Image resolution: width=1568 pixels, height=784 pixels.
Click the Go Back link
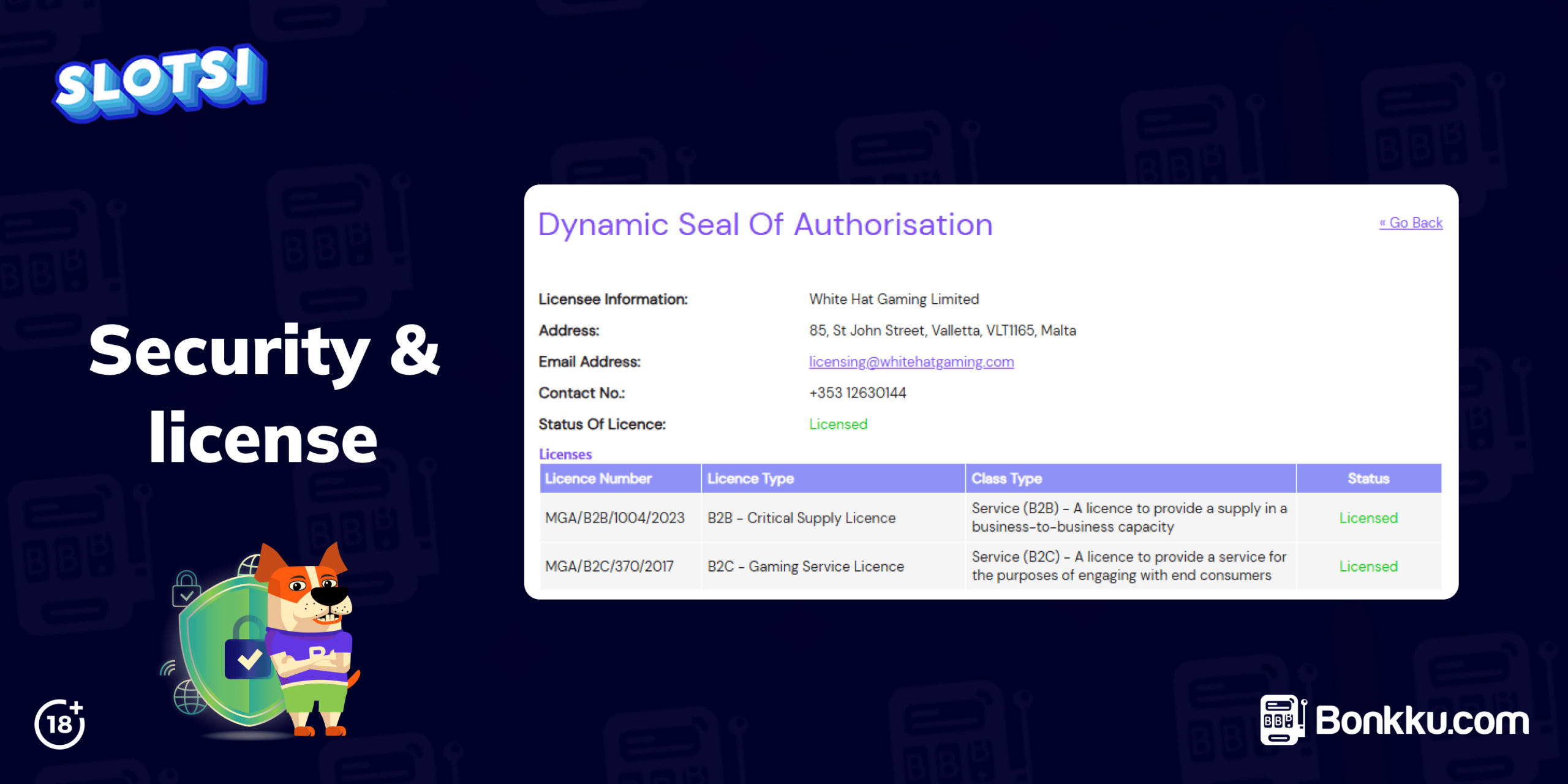(1411, 223)
